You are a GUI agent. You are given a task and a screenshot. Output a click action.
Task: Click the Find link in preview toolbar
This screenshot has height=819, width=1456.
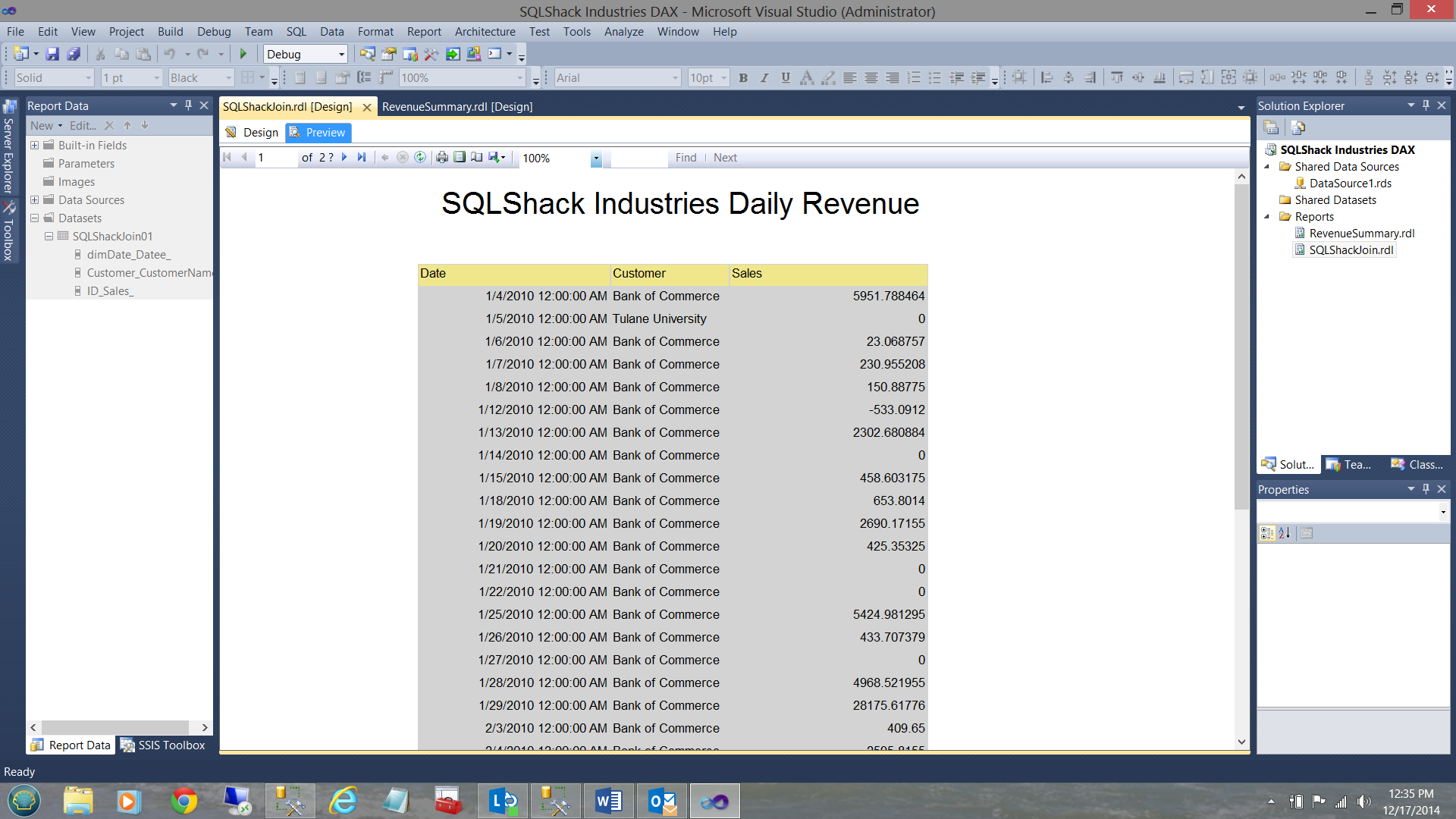pyautogui.click(x=686, y=158)
